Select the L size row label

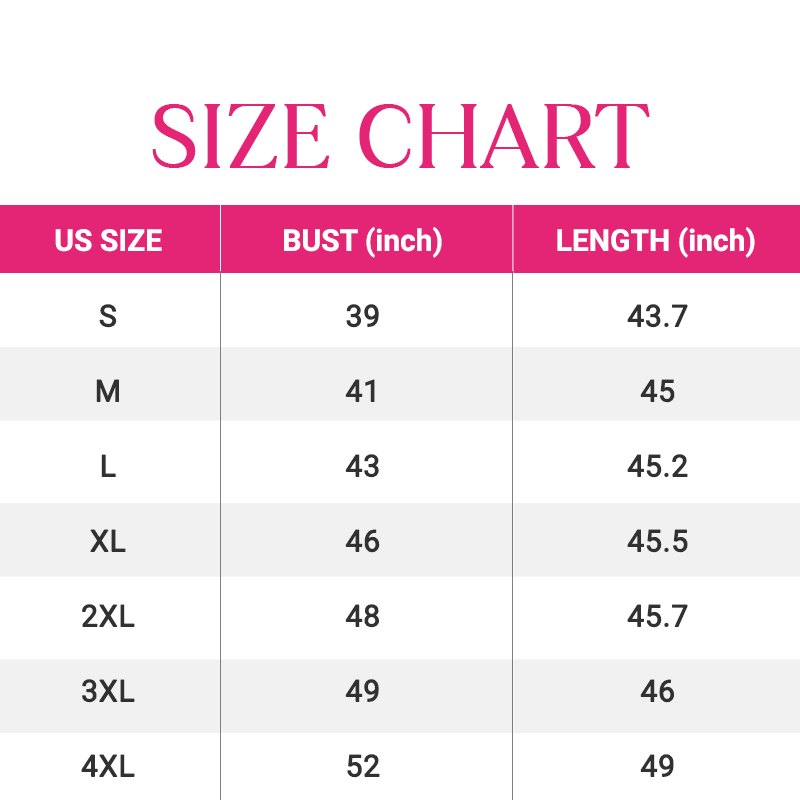pyautogui.click(x=108, y=466)
